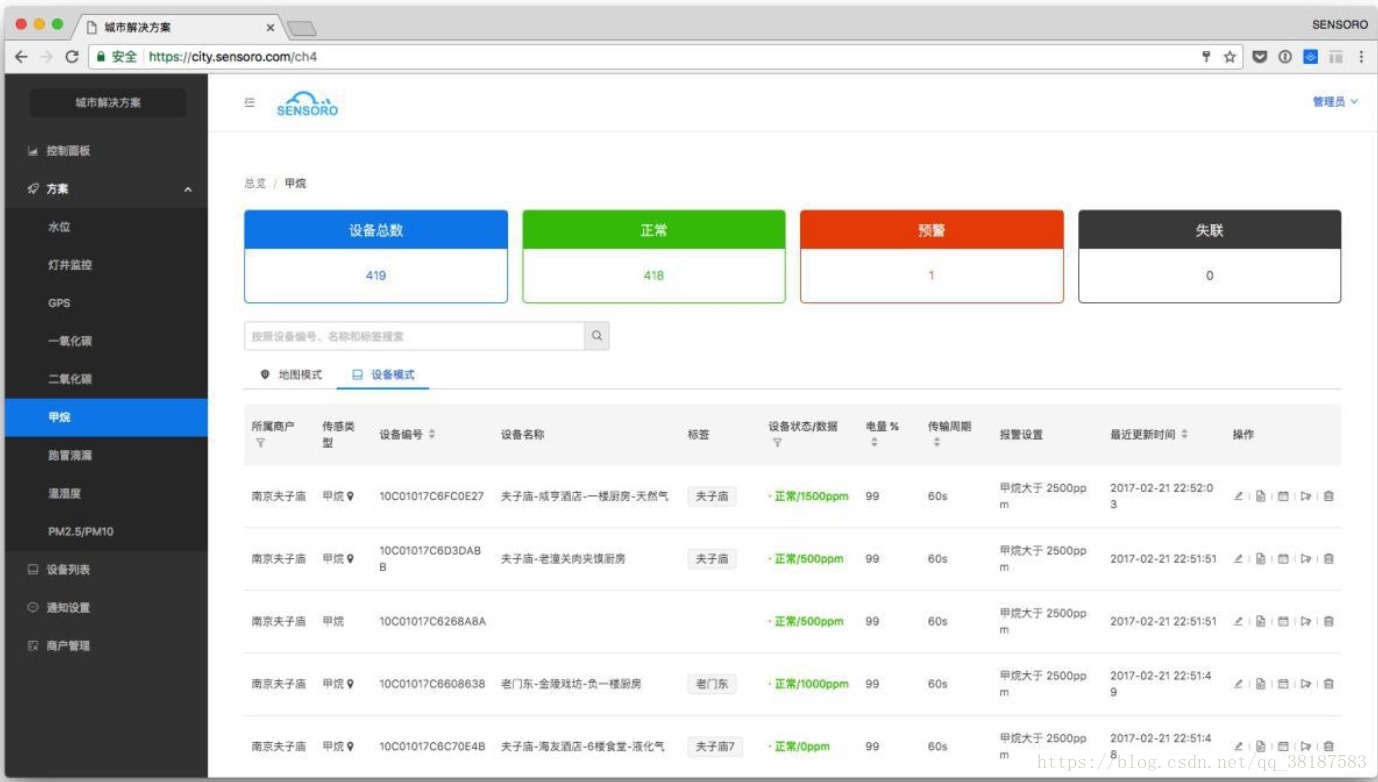Image resolution: width=1378 pixels, height=782 pixels.
Task: Click 总览 breadcrumb link
Action: pos(255,184)
